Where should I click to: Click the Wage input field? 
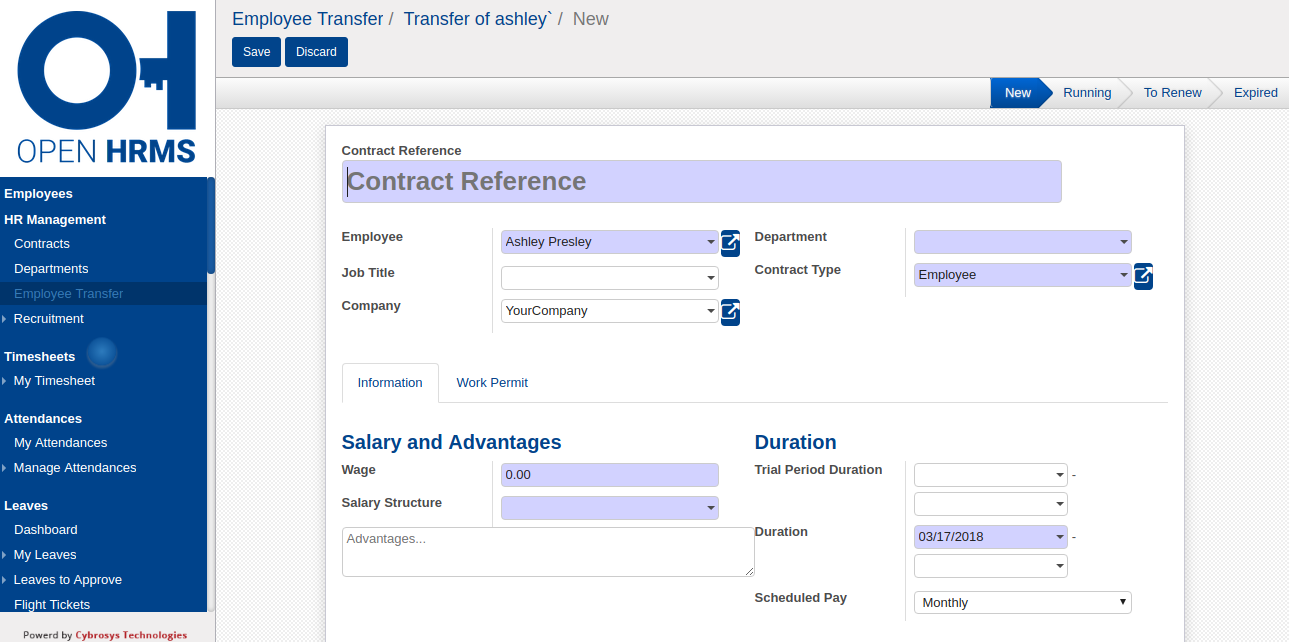point(610,475)
